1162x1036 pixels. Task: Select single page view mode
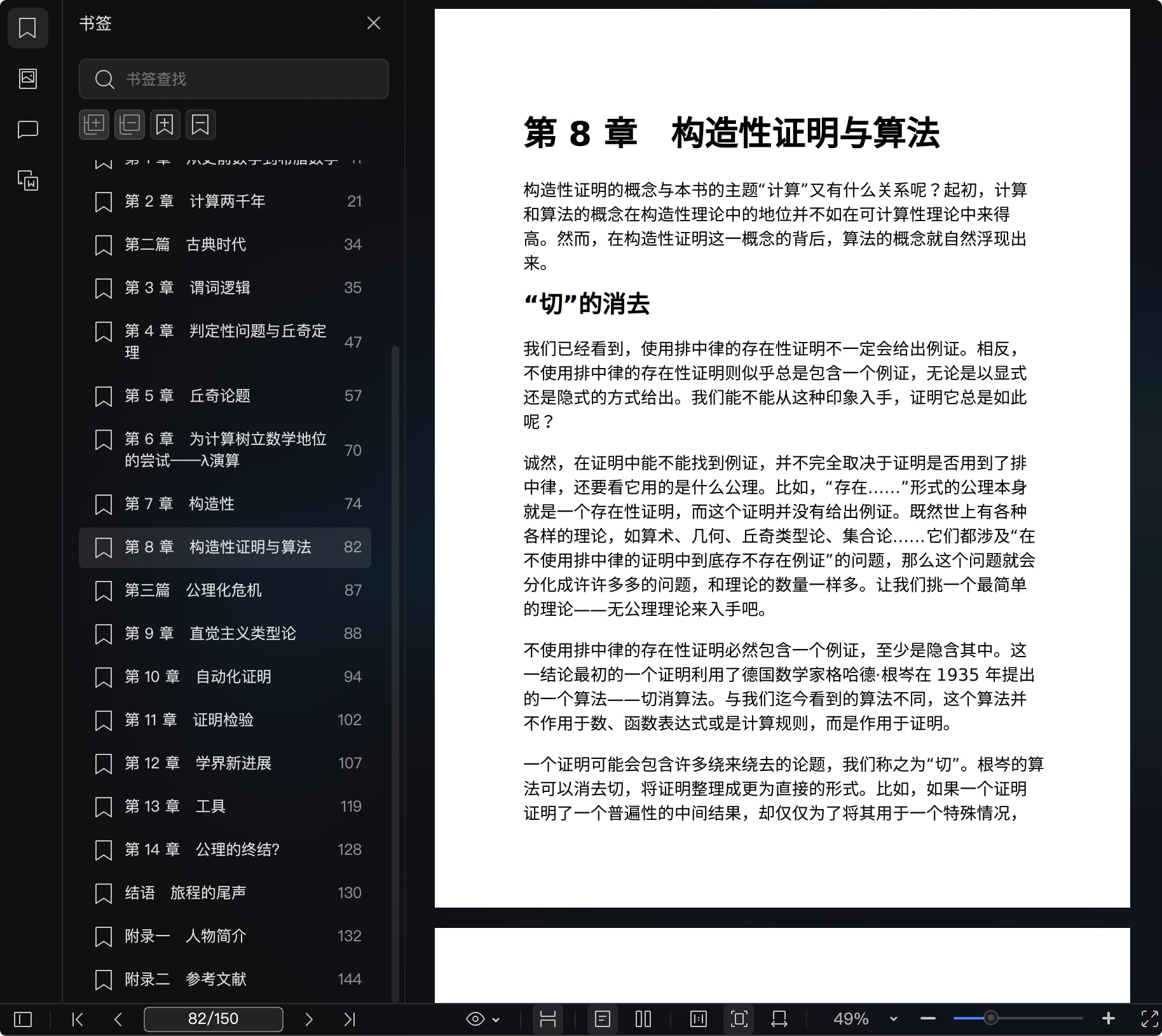[x=603, y=1019]
